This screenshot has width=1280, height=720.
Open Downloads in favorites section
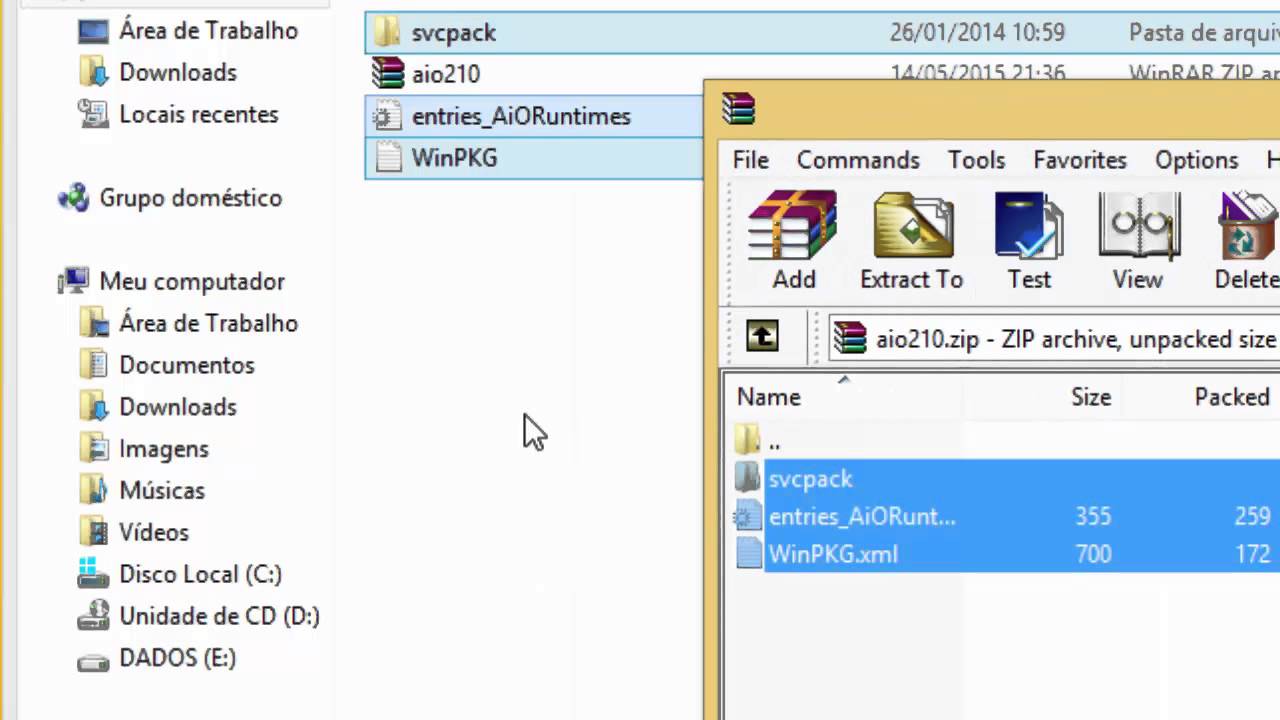click(178, 73)
